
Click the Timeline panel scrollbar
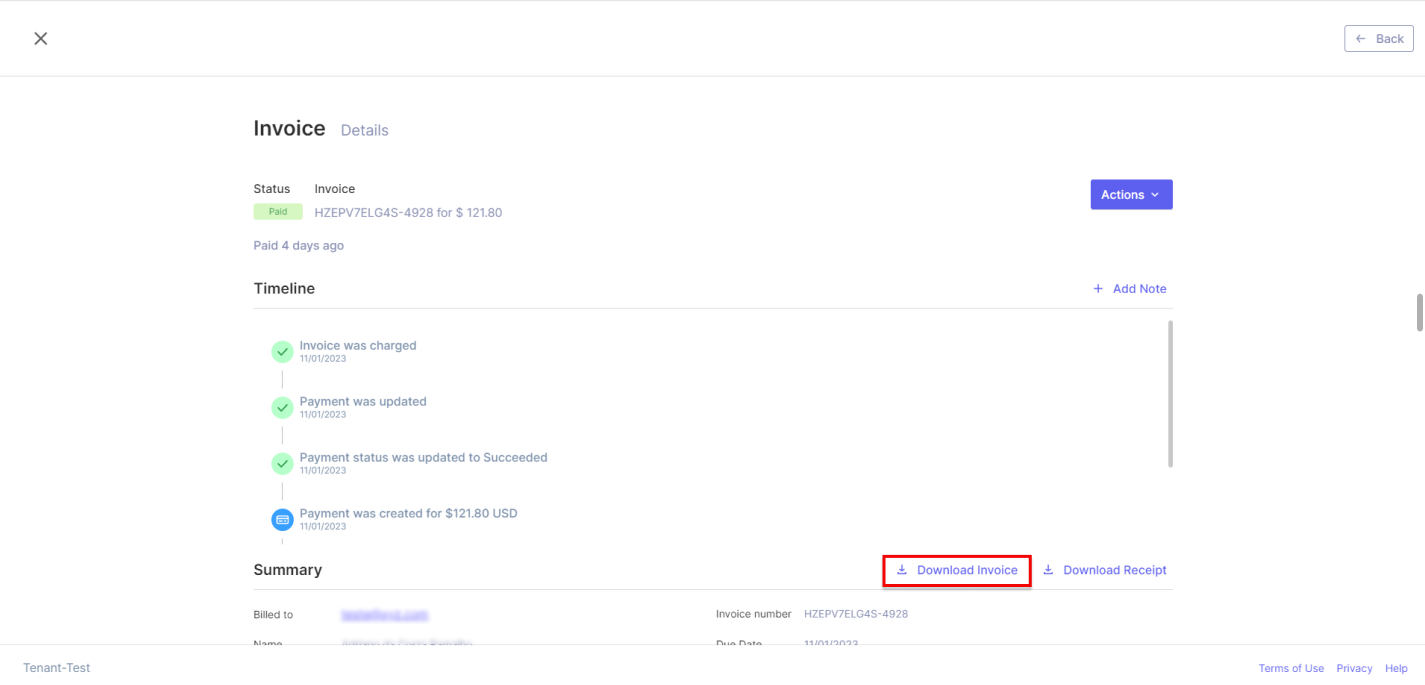1170,394
